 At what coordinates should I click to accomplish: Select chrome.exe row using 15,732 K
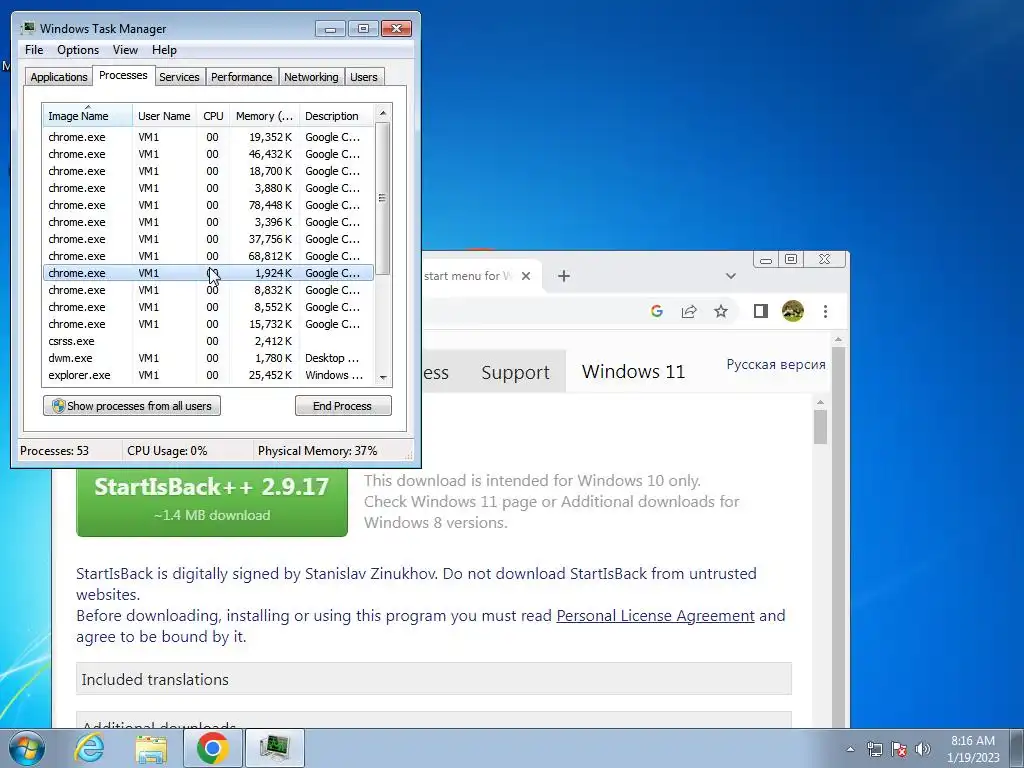[208, 324]
